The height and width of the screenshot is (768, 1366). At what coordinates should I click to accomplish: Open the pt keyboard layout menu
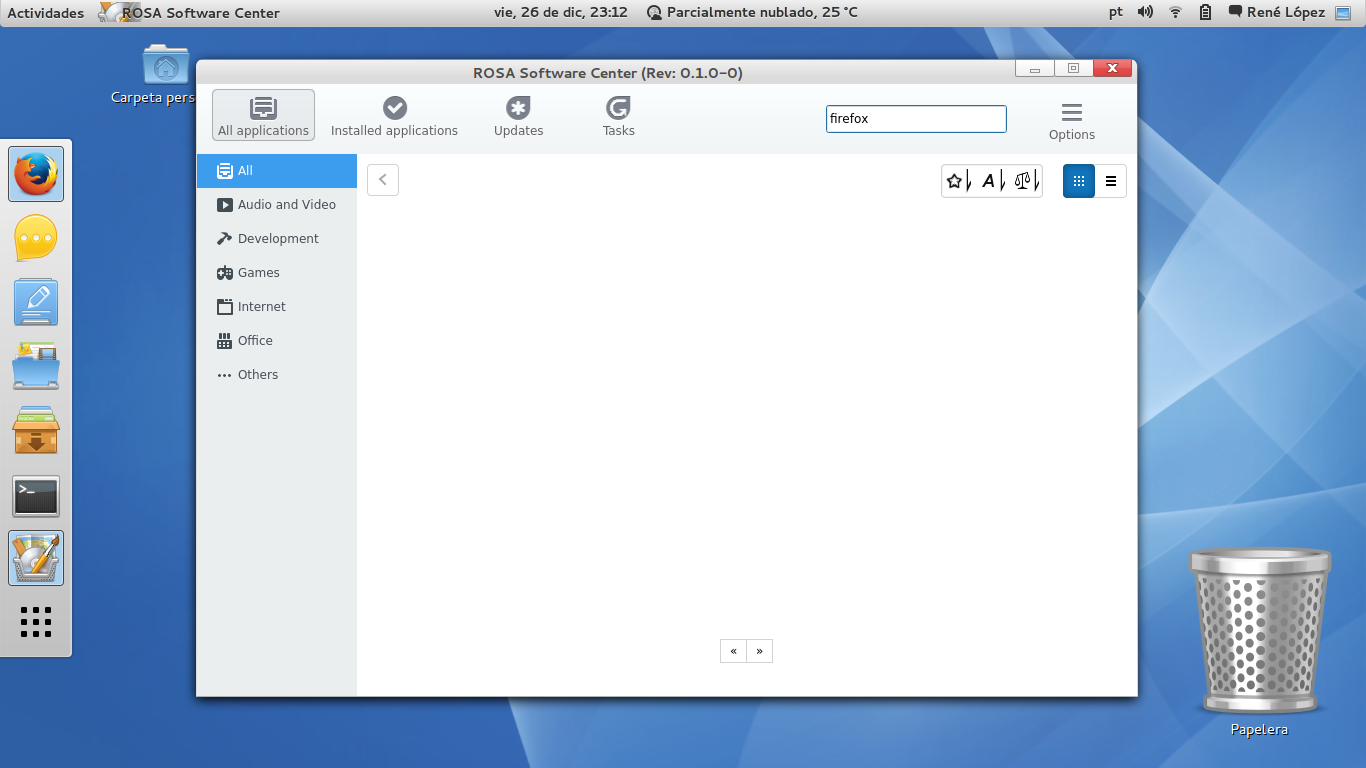(x=1116, y=13)
